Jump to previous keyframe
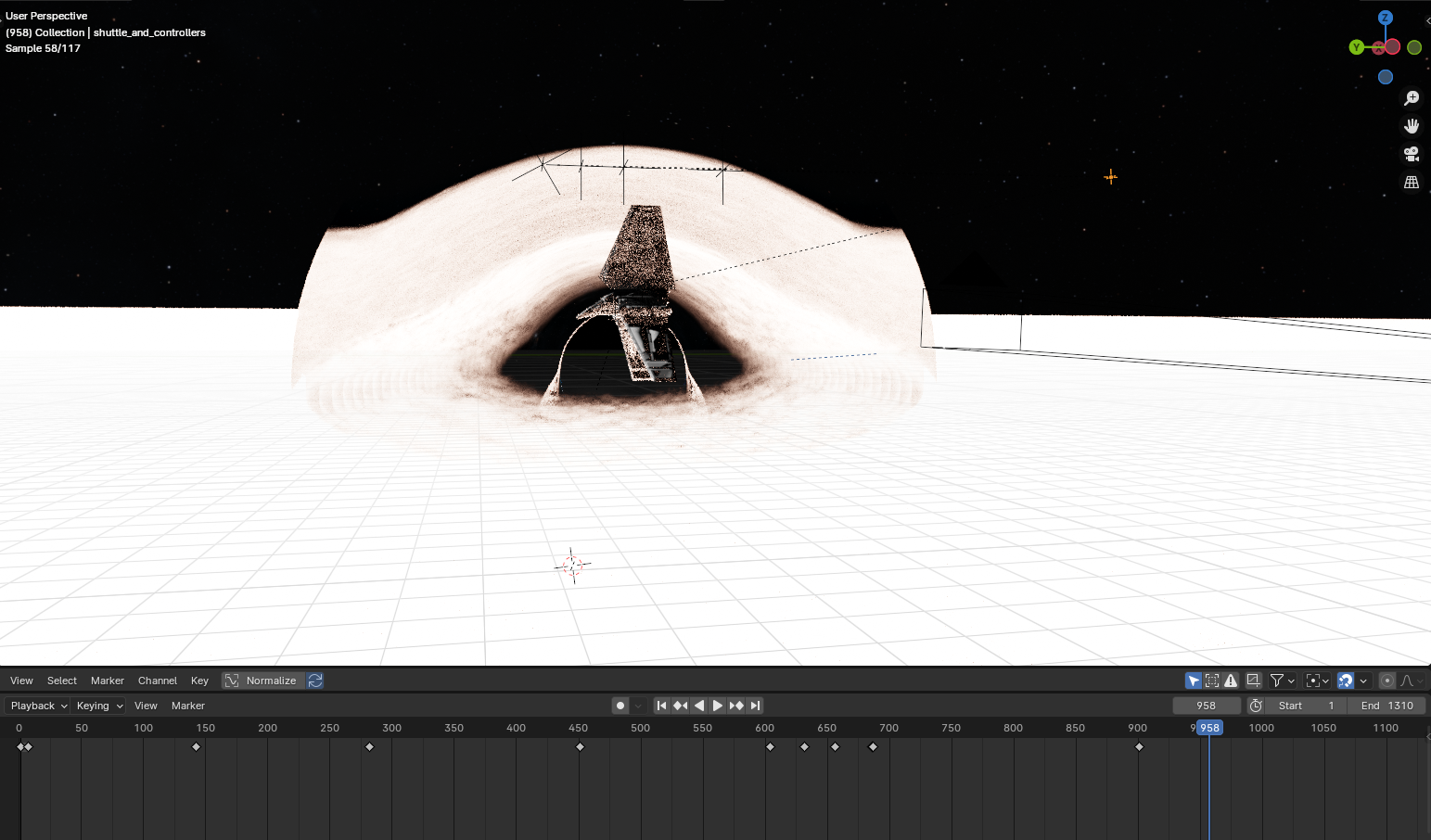The image size is (1431, 840). coord(680,706)
